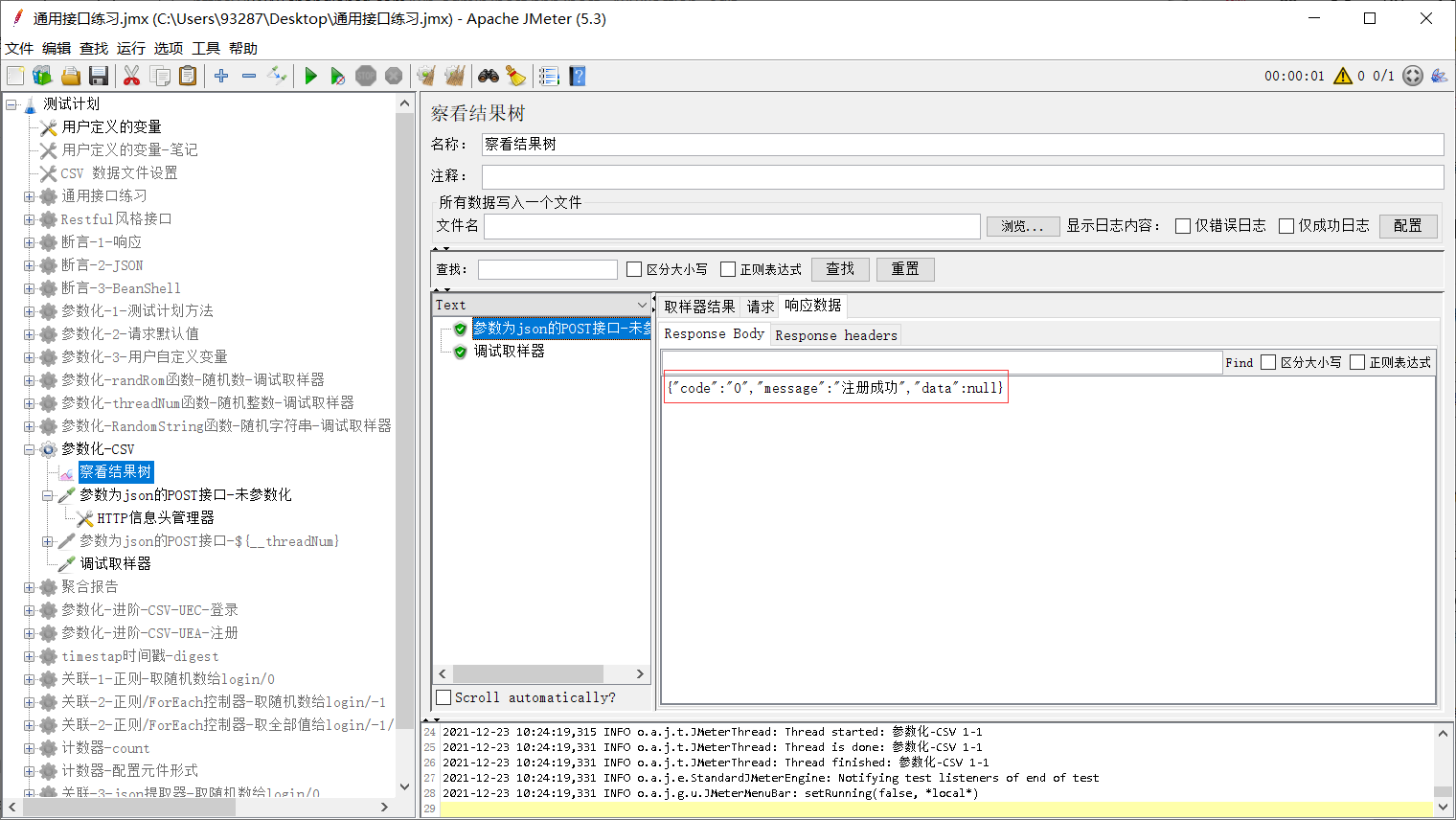Click the 浏览... button
The height and width of the screenshot is (820, 1456).
click(1023, 226)
